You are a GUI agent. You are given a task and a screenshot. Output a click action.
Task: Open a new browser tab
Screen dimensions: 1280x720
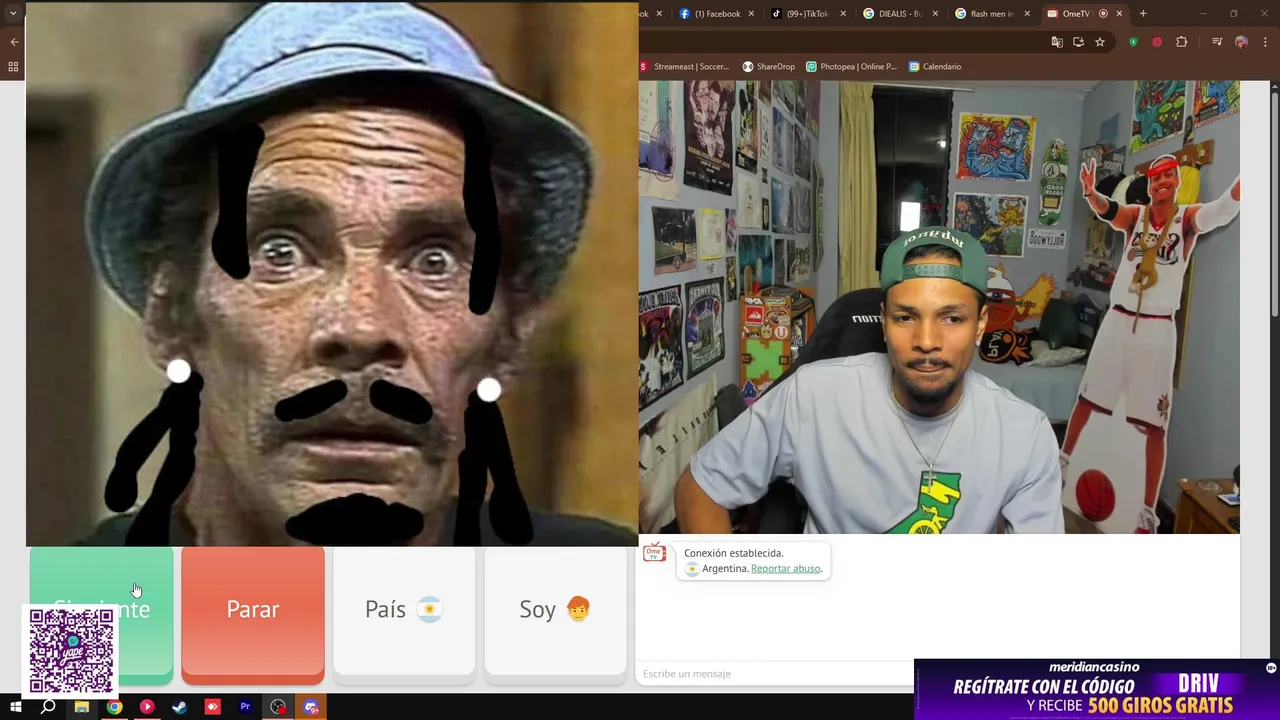pos(1143,14)
